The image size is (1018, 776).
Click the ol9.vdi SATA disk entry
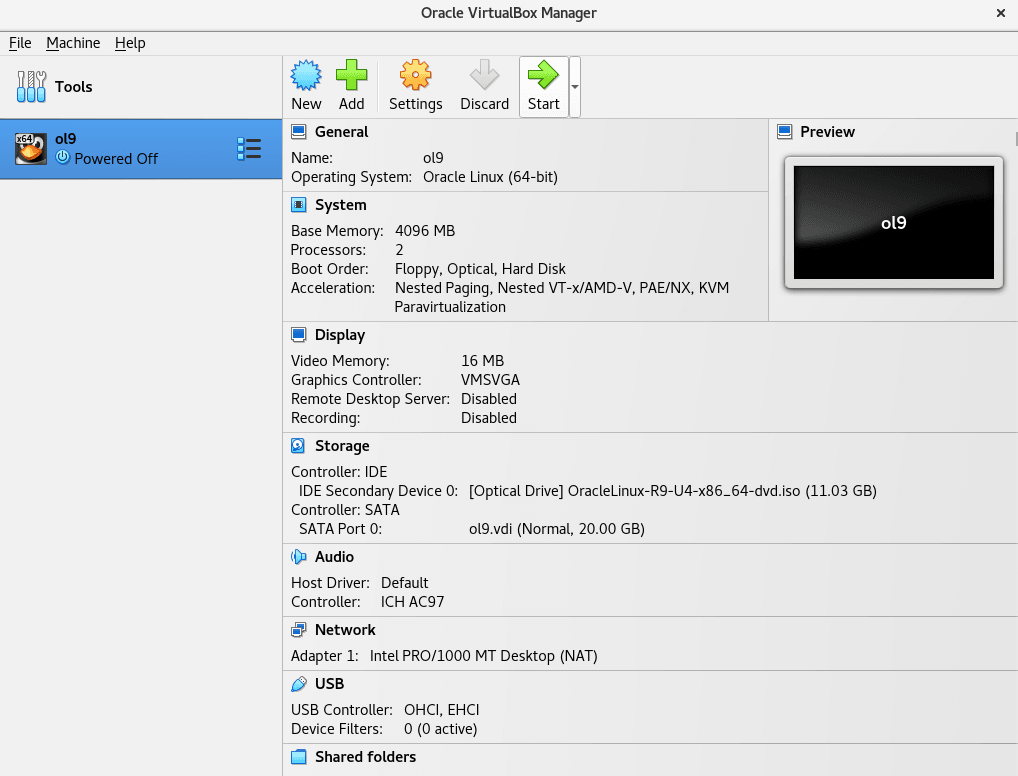click(x=556, y=529)
